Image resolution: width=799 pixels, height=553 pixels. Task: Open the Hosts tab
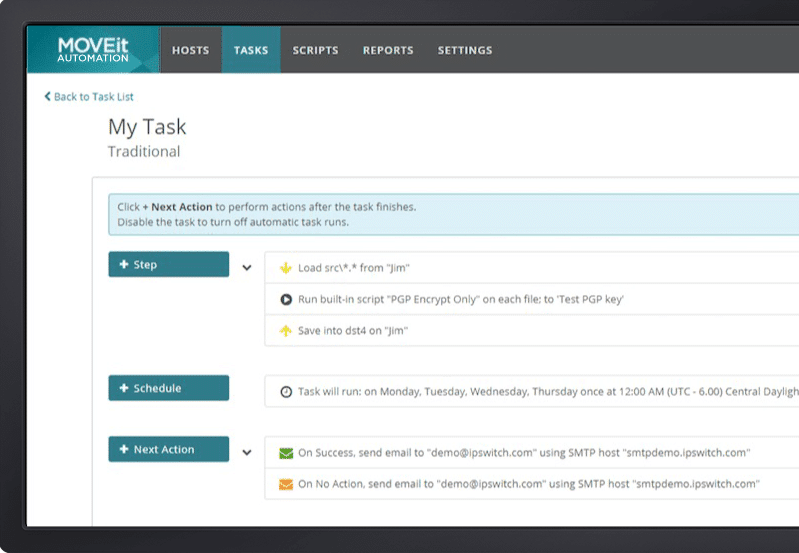(190, 50)
